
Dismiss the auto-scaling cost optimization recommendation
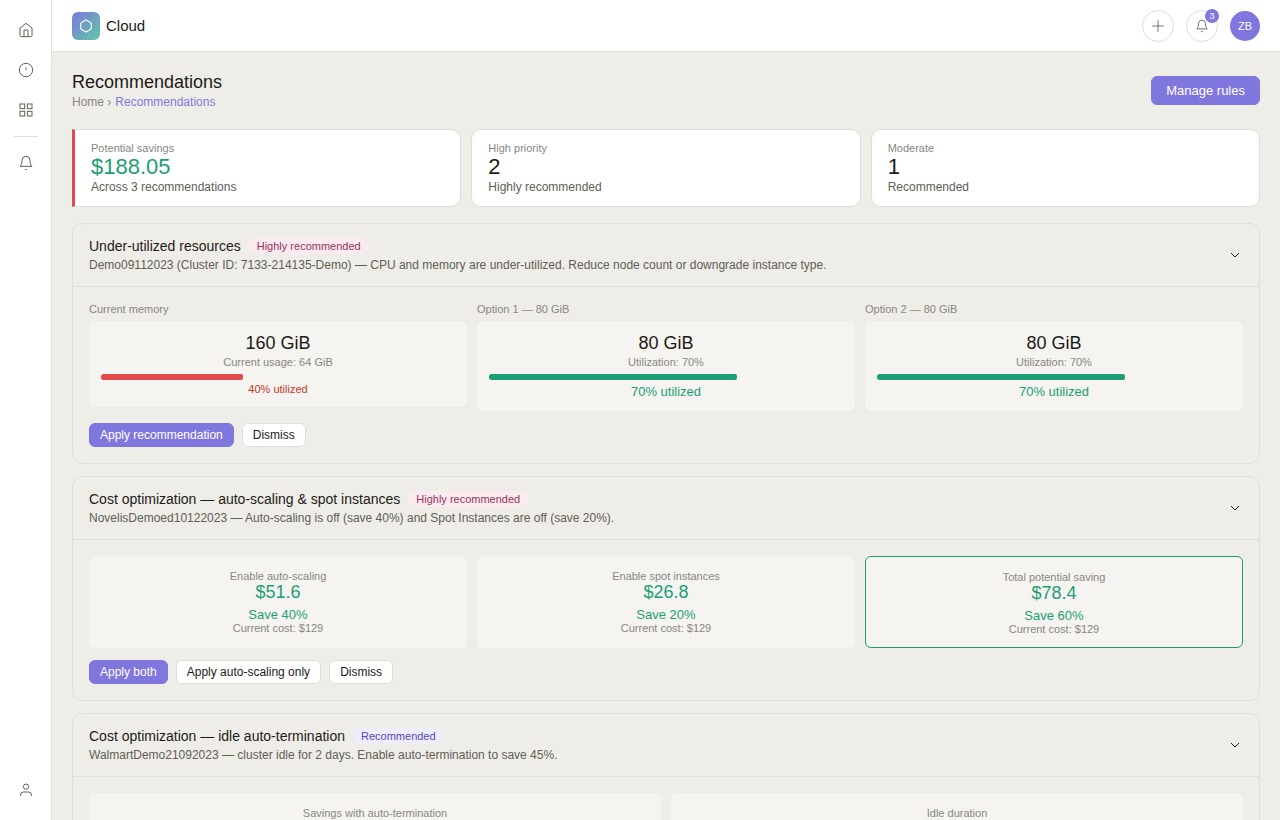tap(361, 672)
